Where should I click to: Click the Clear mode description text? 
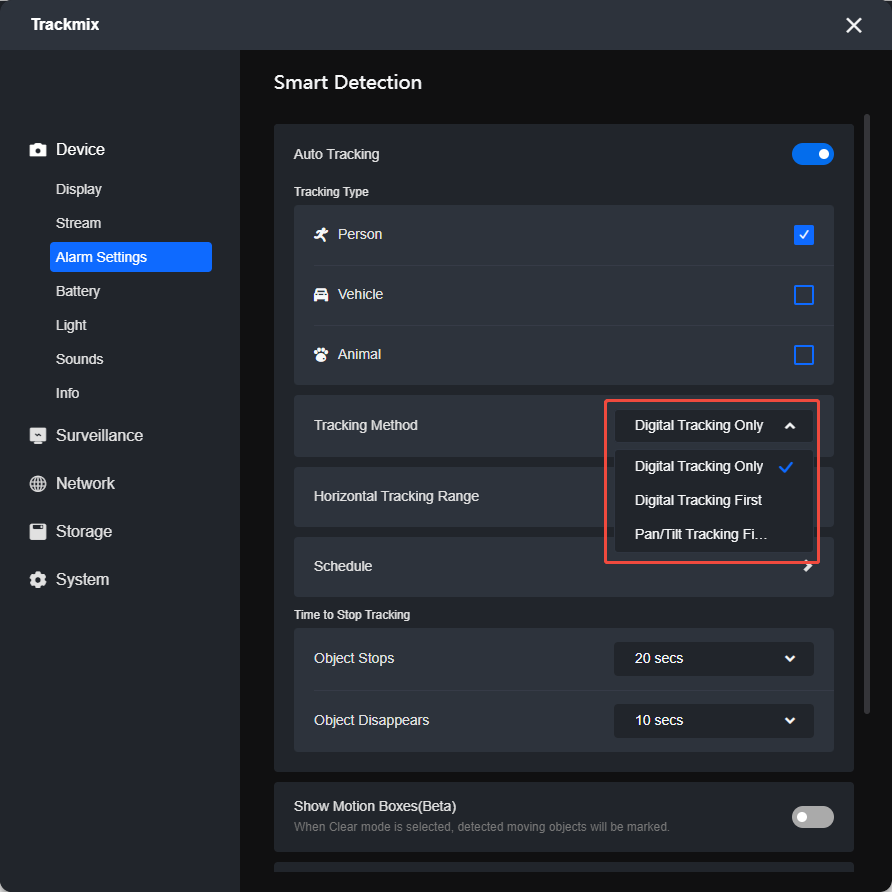(x=481, y=827)
